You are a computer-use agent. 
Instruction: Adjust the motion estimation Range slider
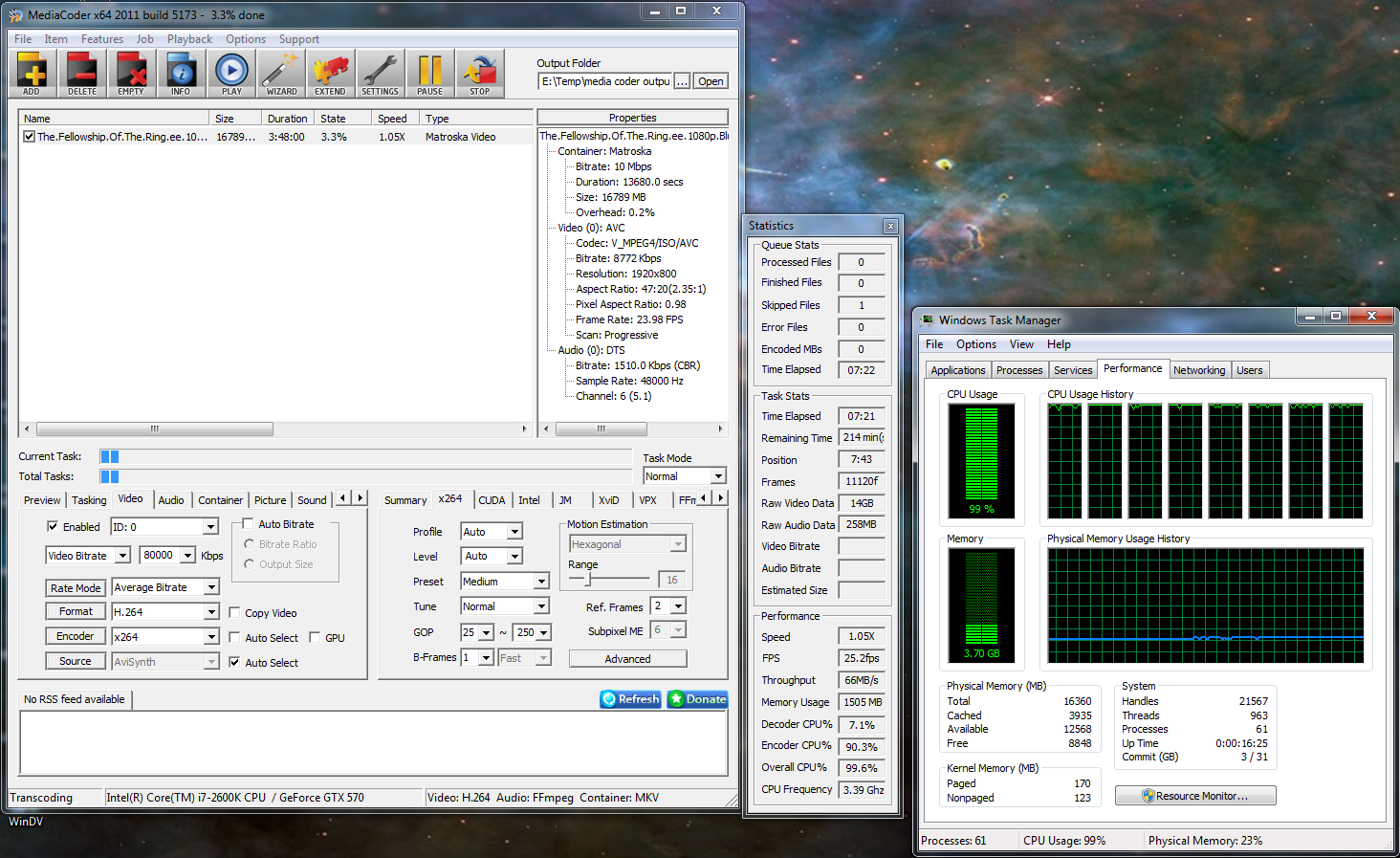click(589, 579)
